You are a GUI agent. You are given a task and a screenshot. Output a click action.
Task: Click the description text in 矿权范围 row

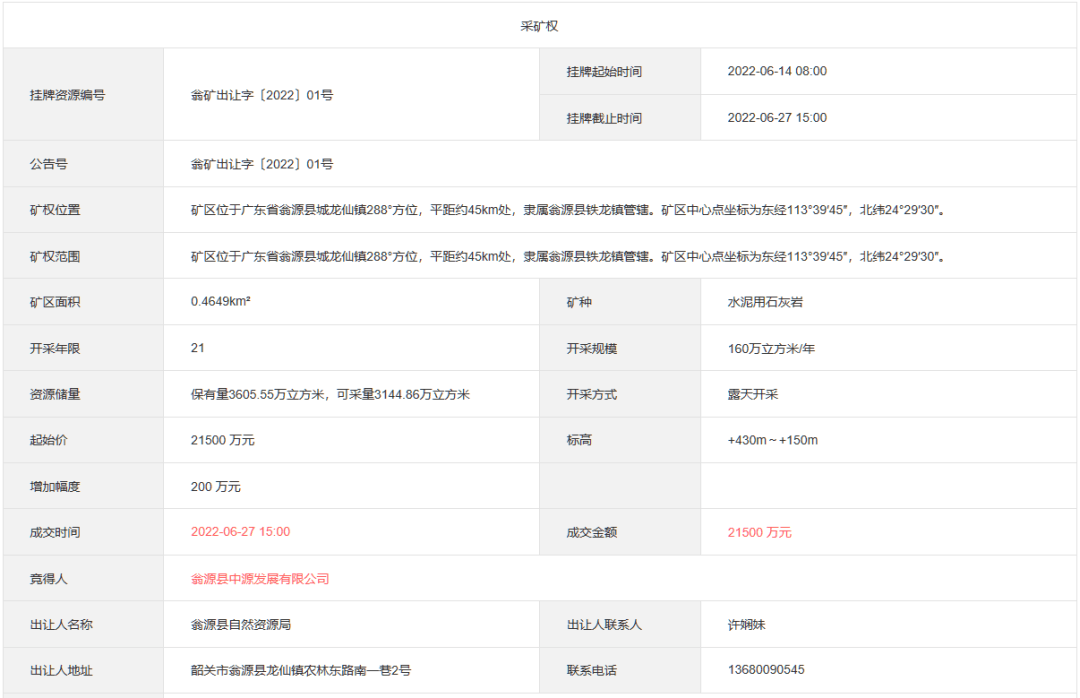568,257
